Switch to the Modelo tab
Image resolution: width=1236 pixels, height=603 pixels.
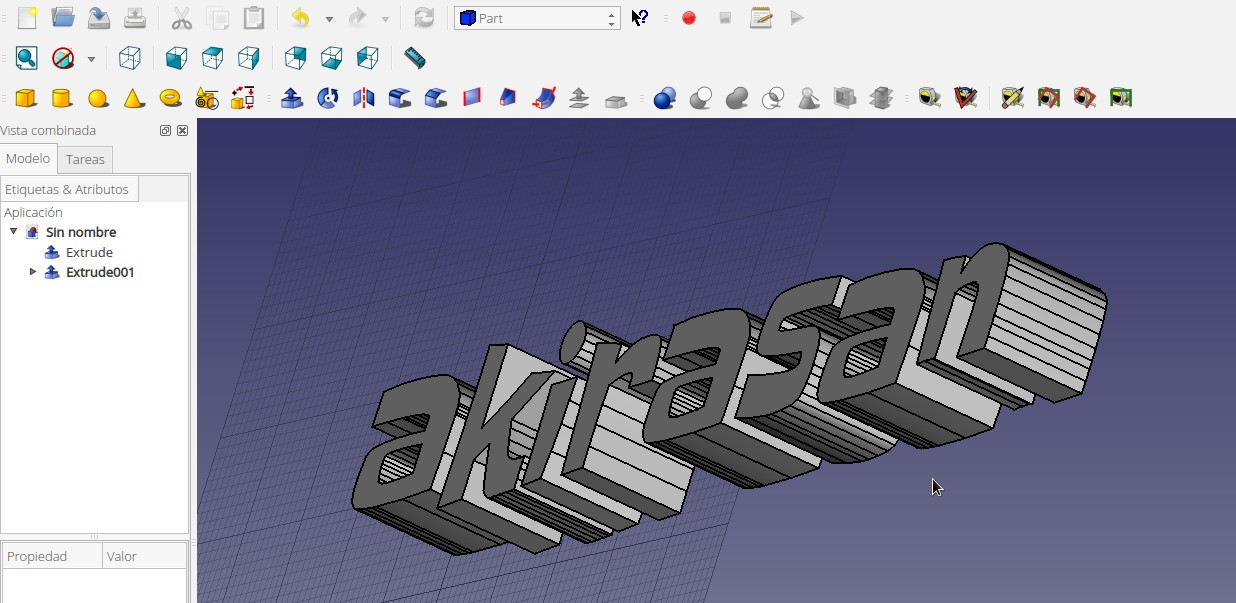tap(28, 158)
